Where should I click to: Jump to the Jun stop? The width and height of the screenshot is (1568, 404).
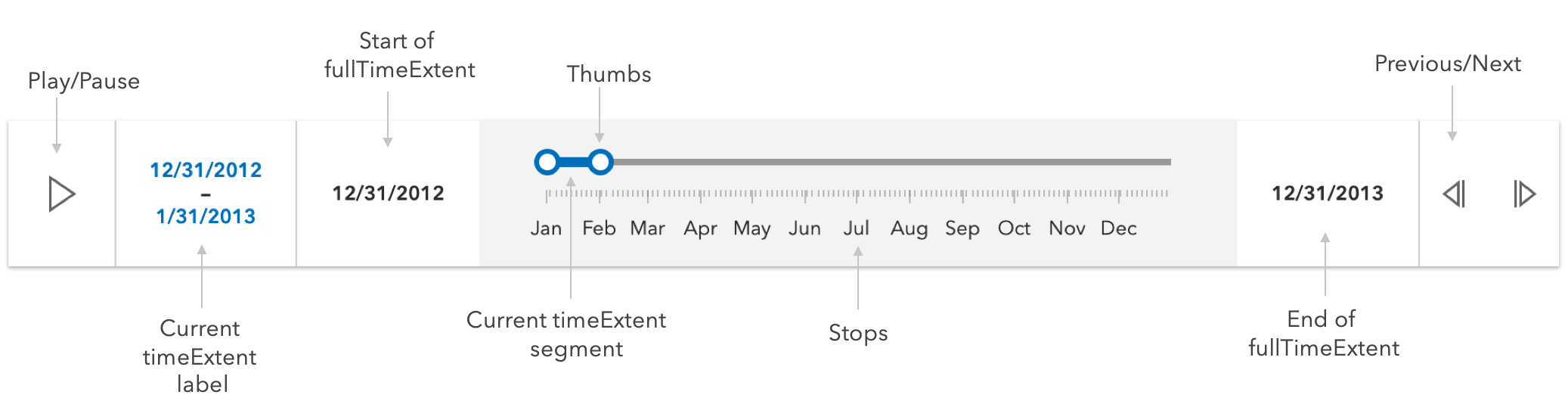click(804, 228)
